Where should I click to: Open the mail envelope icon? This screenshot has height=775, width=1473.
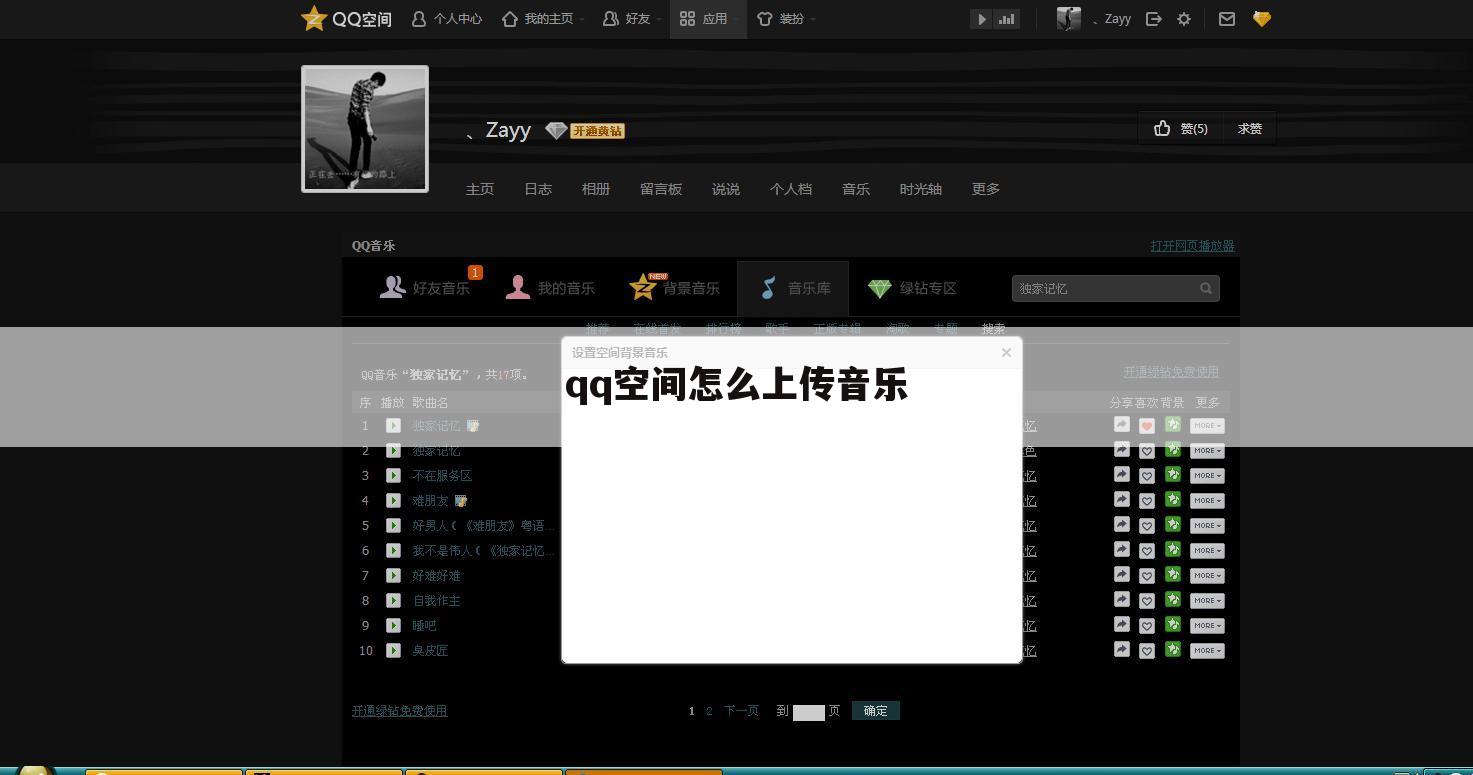(1227, 19)
